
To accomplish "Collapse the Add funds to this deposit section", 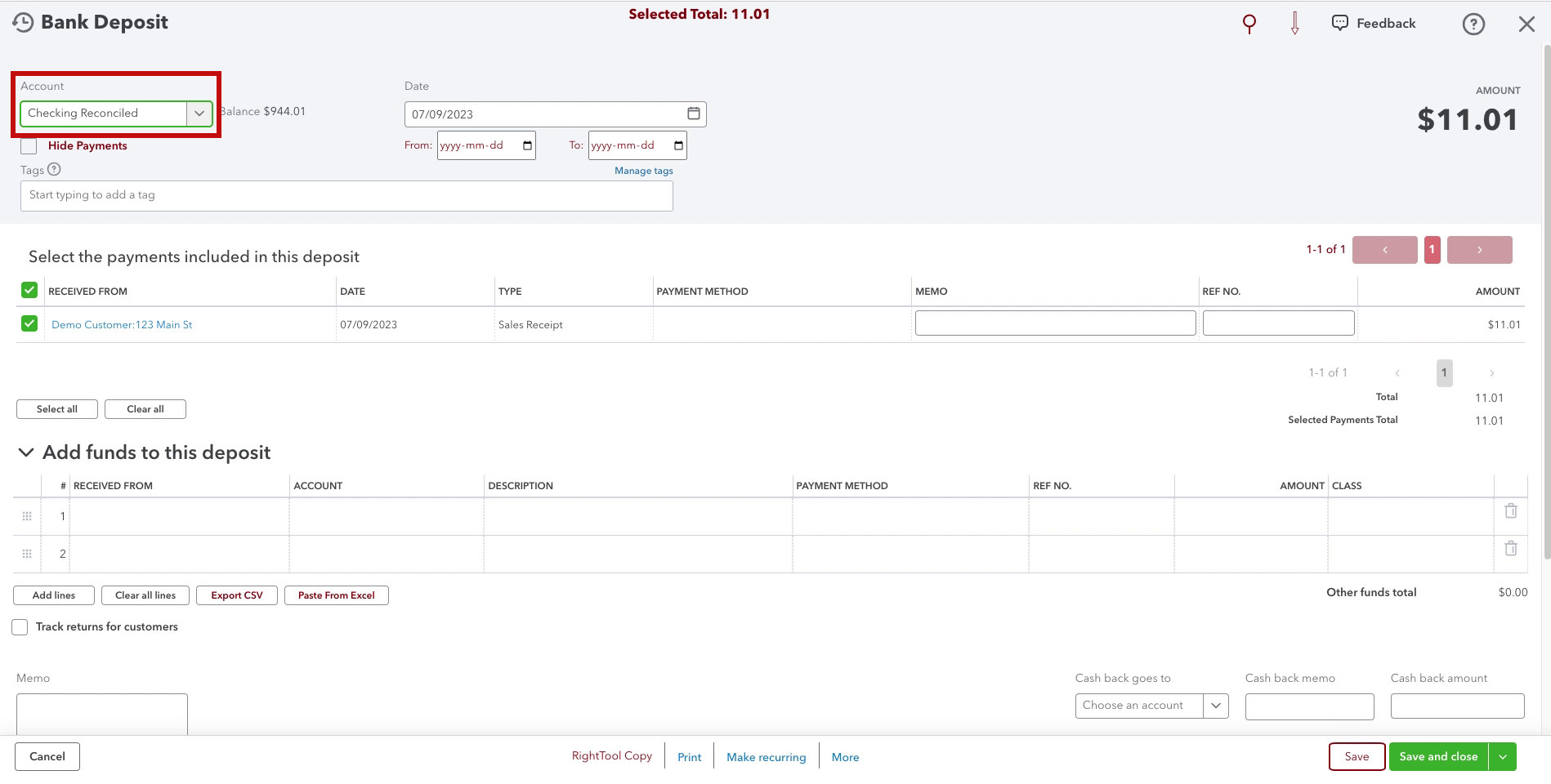I will [26, 452].
